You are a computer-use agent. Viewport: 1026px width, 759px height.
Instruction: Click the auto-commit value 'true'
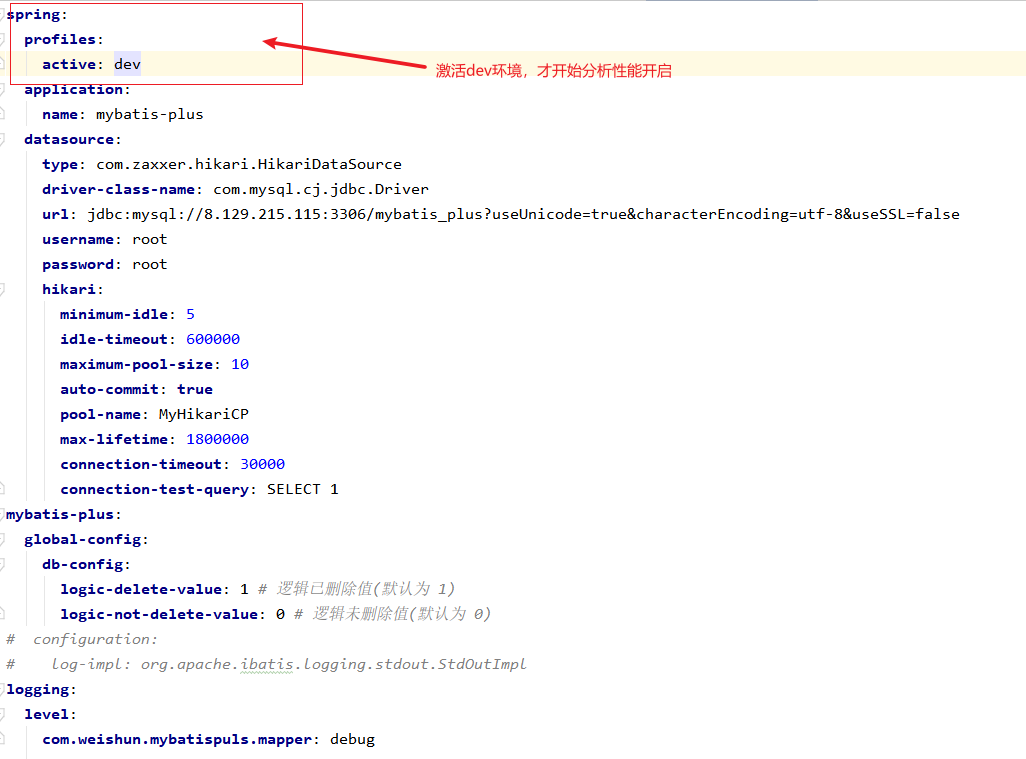[195, 389]
